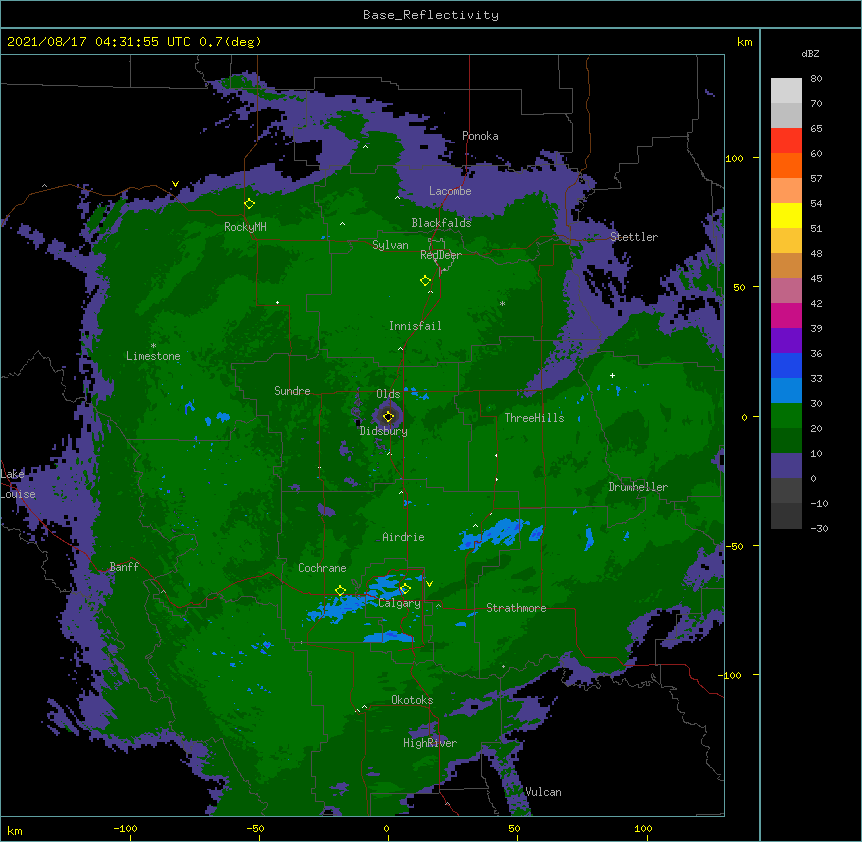
Task: Click the Banff label
Action: point(124,567)
